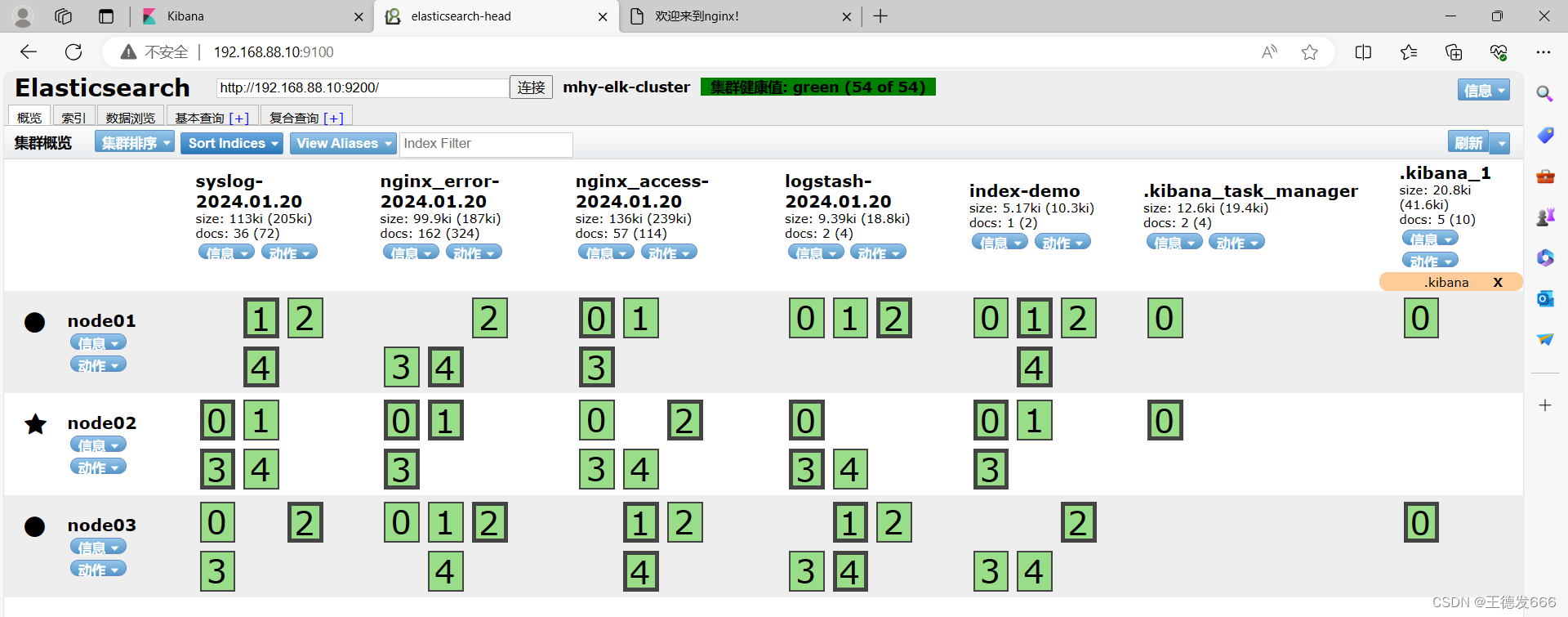The width and height of the screenshot is (1568, 617).
Task: Open the tab actions menu icon
Action: [x=106, y=16]
